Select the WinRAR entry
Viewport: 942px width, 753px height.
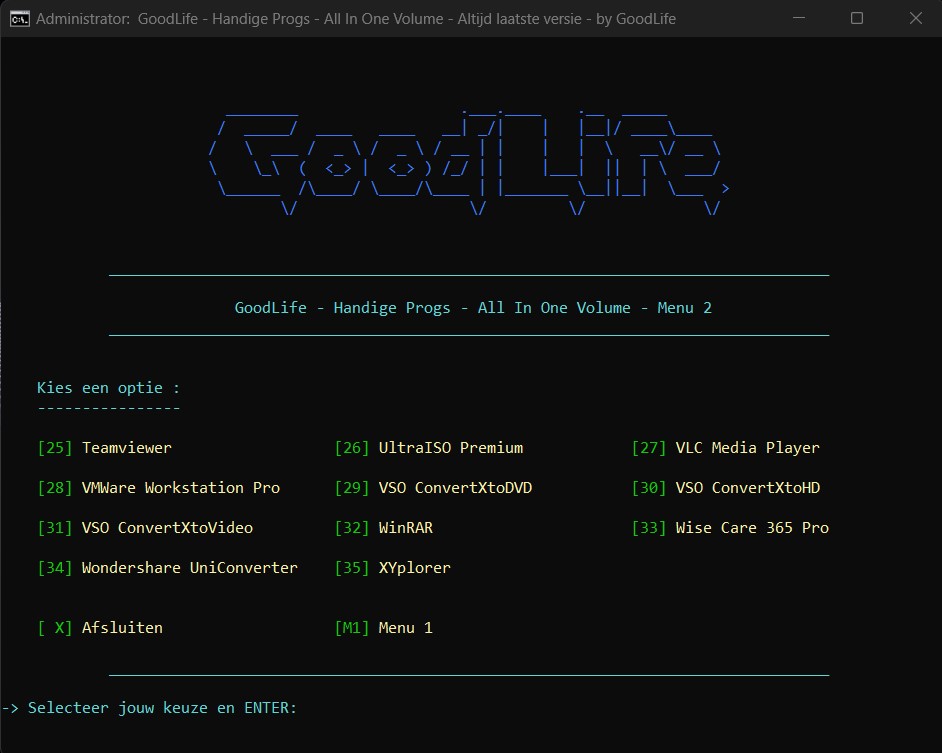point(406,528)
